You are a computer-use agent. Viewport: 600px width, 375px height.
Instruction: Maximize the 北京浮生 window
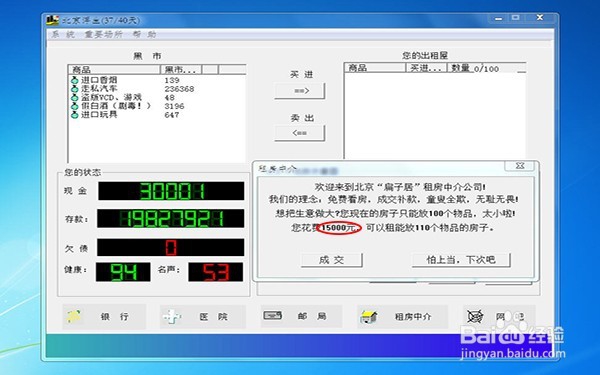coord(516,18)
